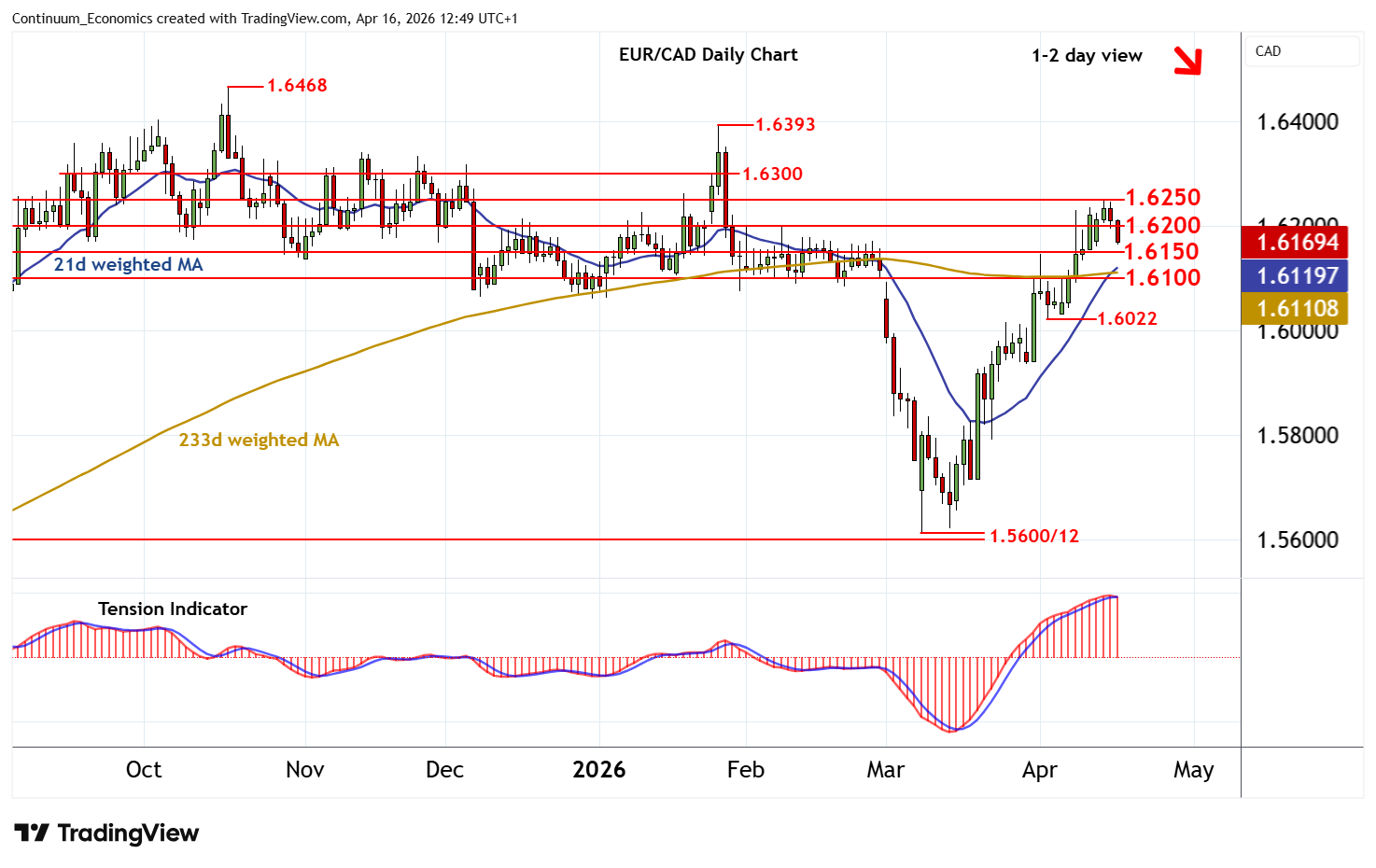Click the 1.6250 resistance level label

point(1162,198)
